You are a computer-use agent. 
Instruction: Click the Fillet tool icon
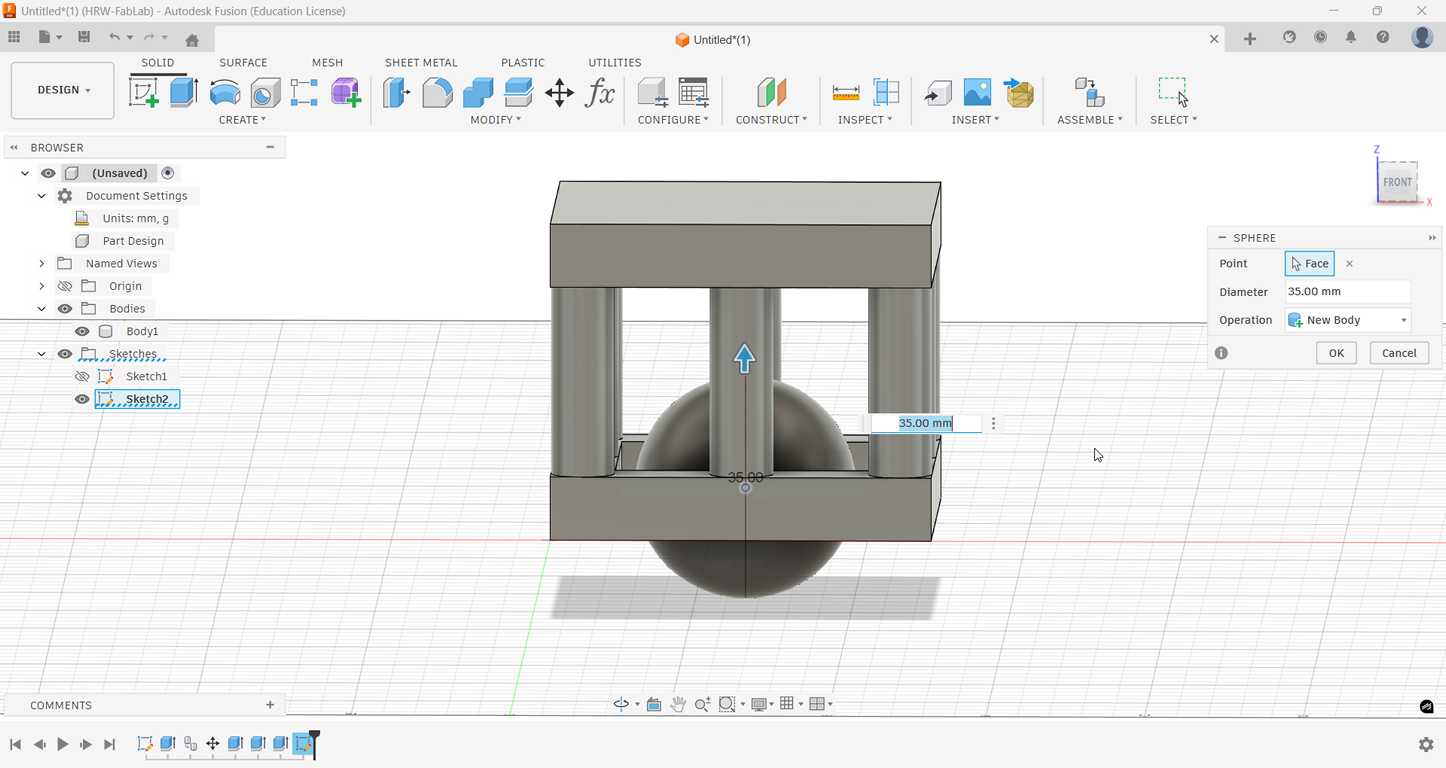tap(437, 93)
